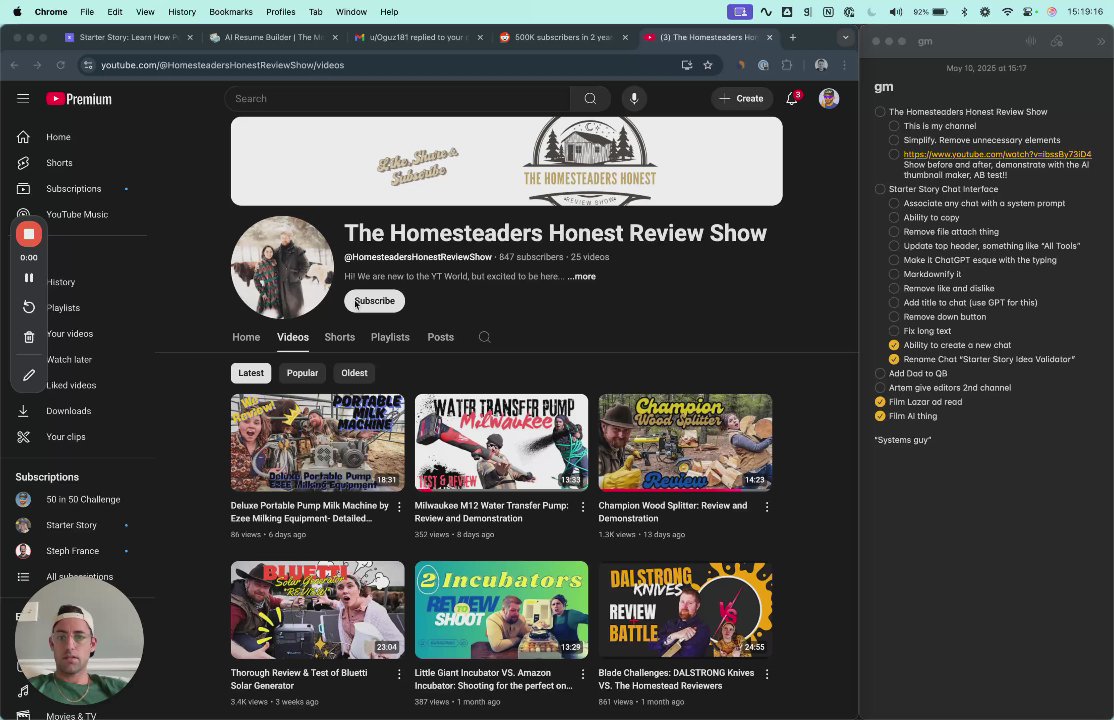This screenshot has height=720, width=1114.
Task: Open 50 in 50 Challenge subscription
Action: tap(83, 500)
